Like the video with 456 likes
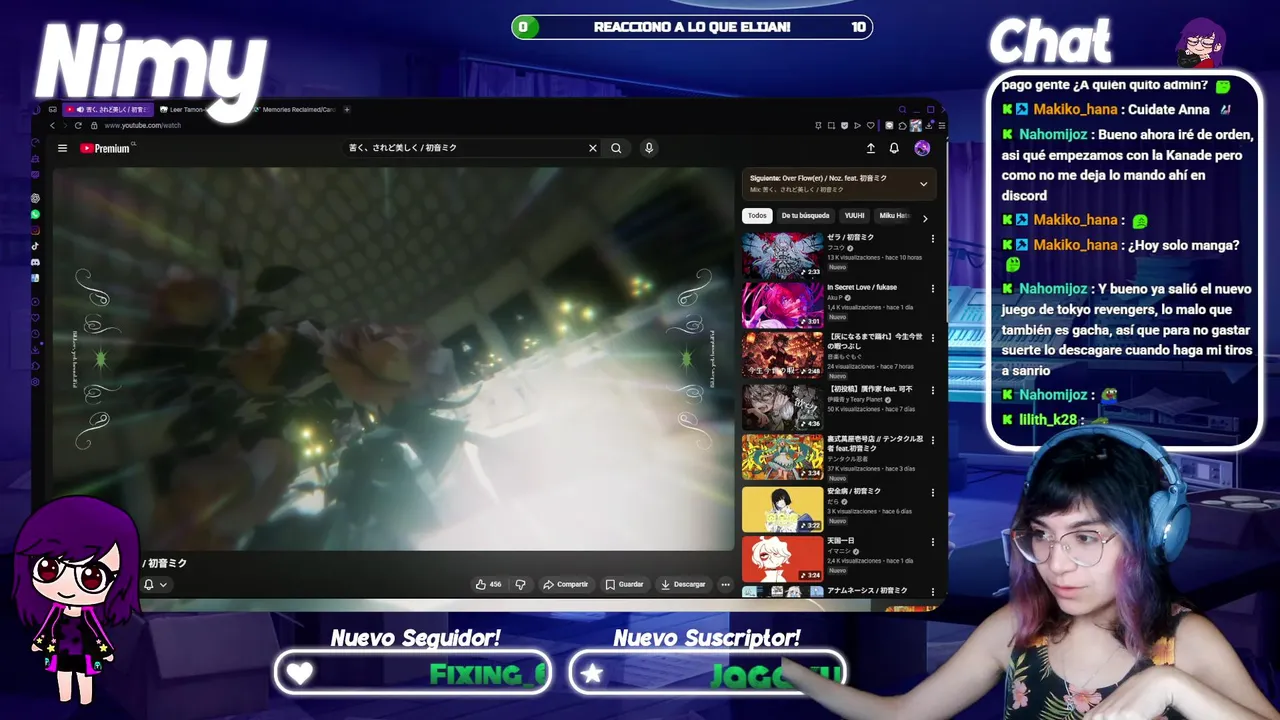The width and height of the screenshot is (1280, 720). coord(488,584)
